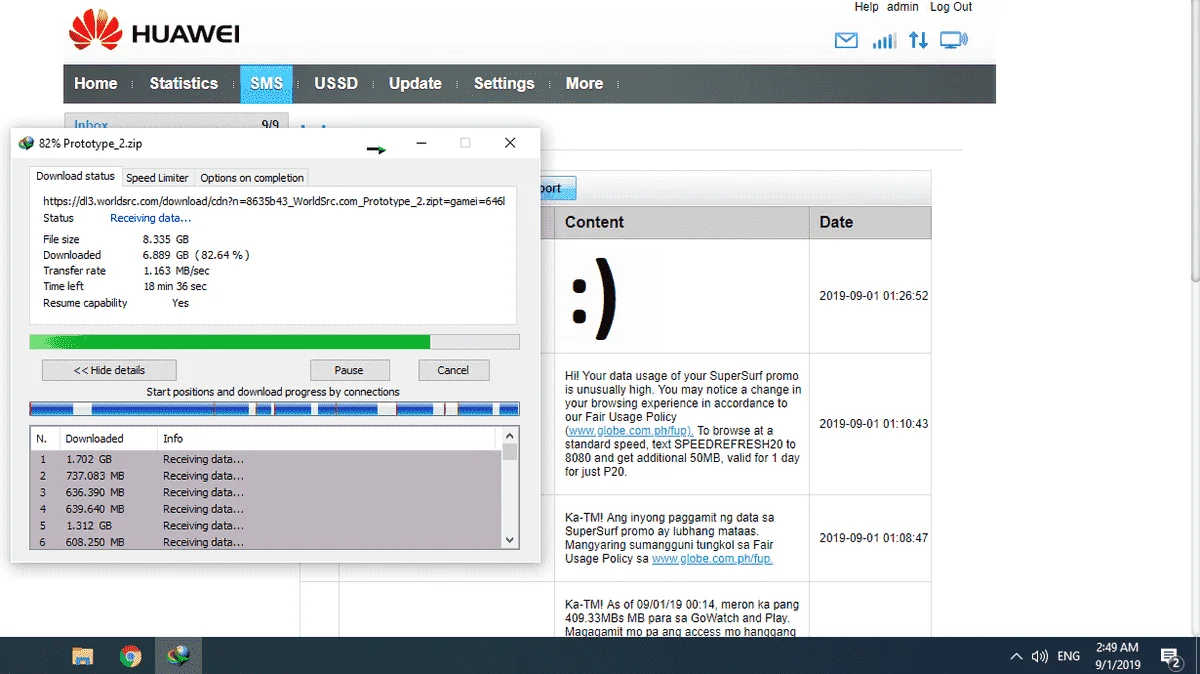Click the N. column header
This screenshot has height=674, width=1200.
pyautogui.click(x=45, y=438)
